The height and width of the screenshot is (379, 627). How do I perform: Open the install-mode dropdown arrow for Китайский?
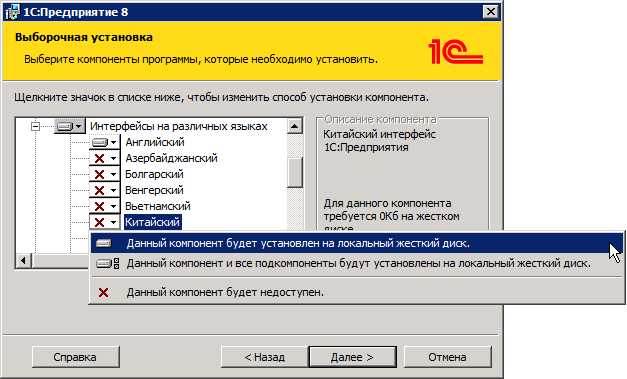pyautogui.click(x=114, y=222)
